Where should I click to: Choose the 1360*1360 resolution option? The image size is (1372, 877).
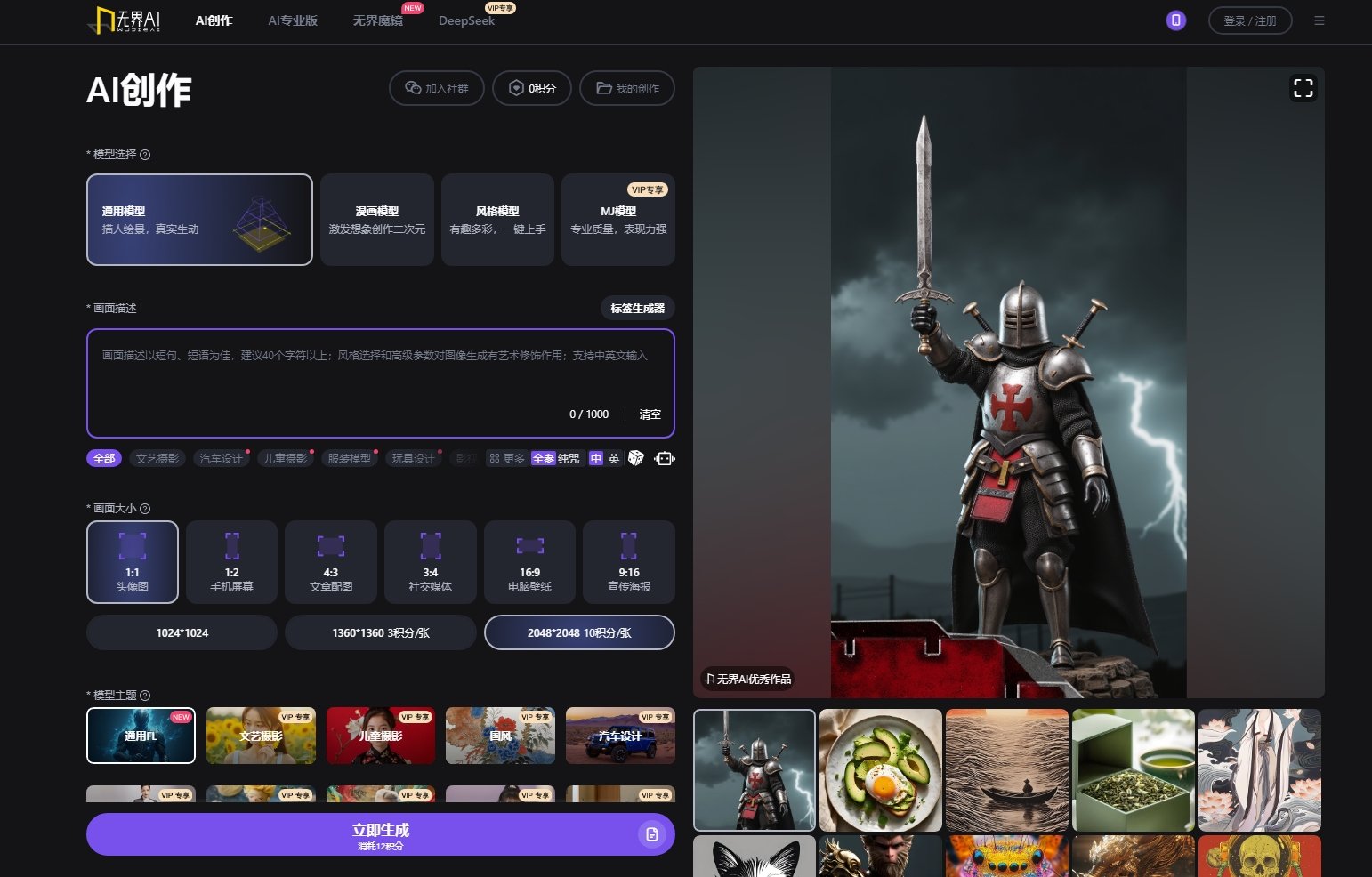pos(380,632)
